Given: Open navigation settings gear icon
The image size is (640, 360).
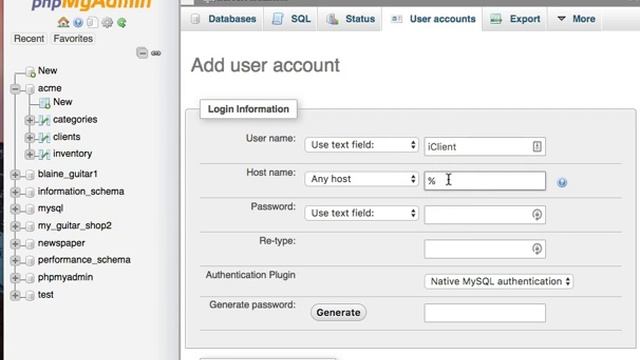Looking at the screenshot, I should point(107,22).
